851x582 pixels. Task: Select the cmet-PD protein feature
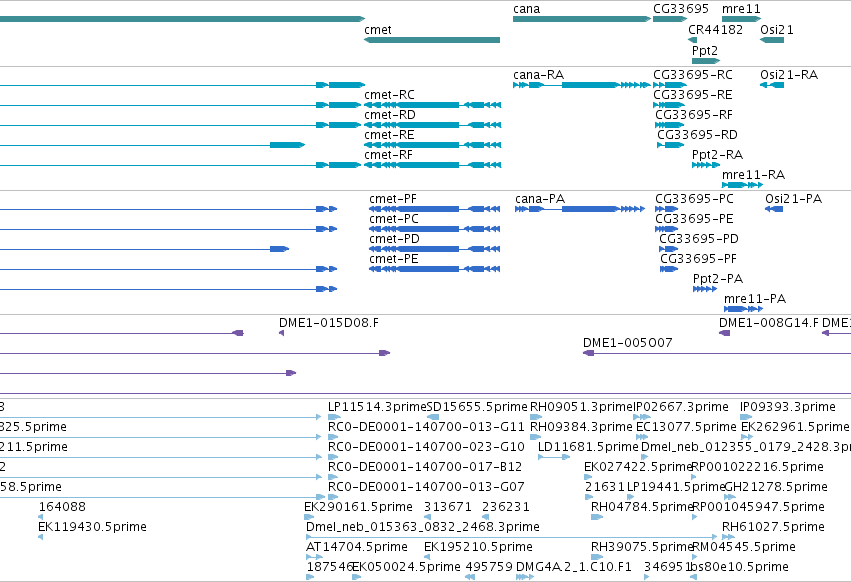tap(435, 249)
